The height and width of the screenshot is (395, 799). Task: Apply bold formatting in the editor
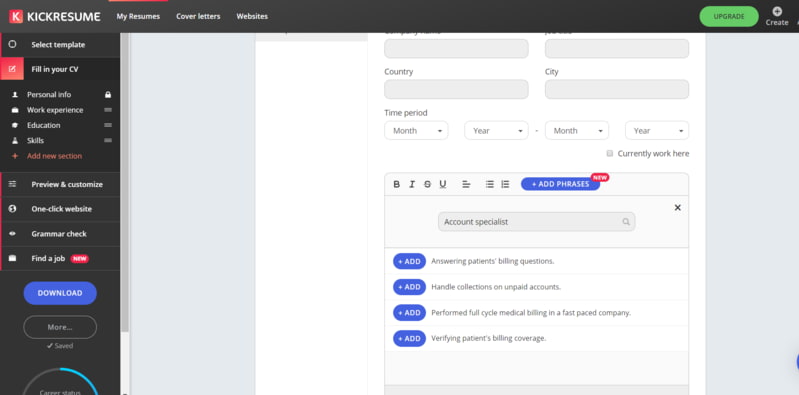click(396, 185)
